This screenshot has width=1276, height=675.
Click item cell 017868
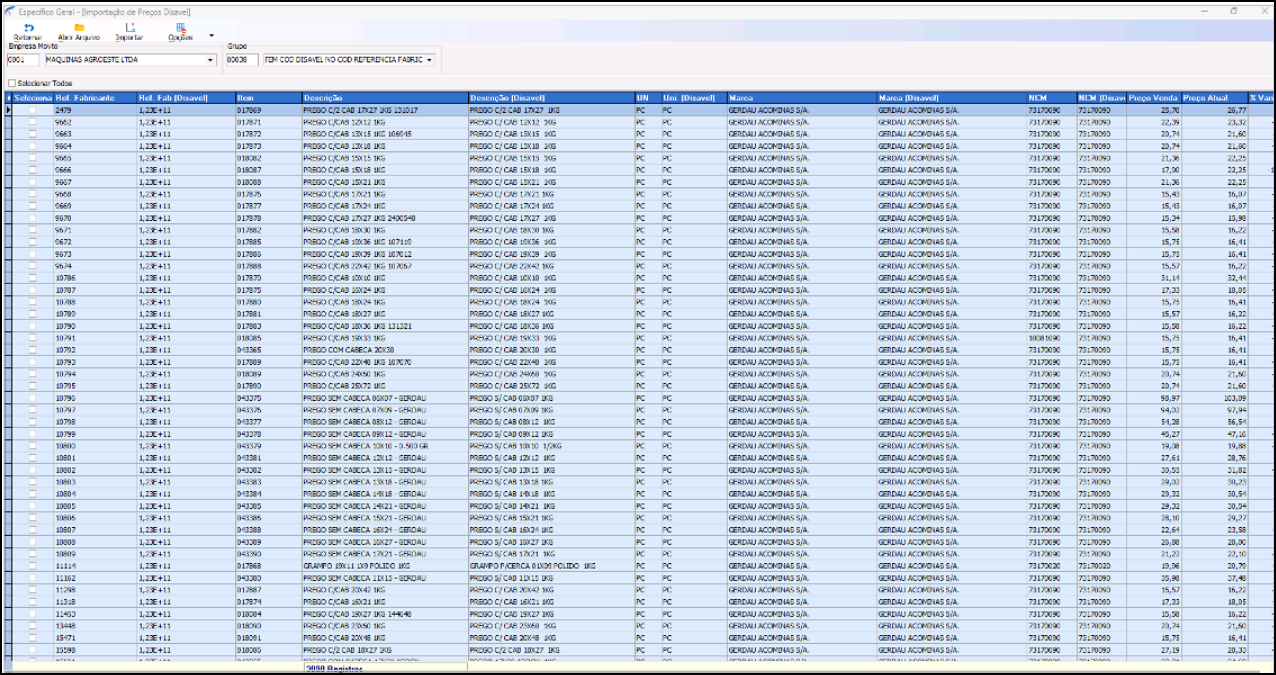(267, 566)
